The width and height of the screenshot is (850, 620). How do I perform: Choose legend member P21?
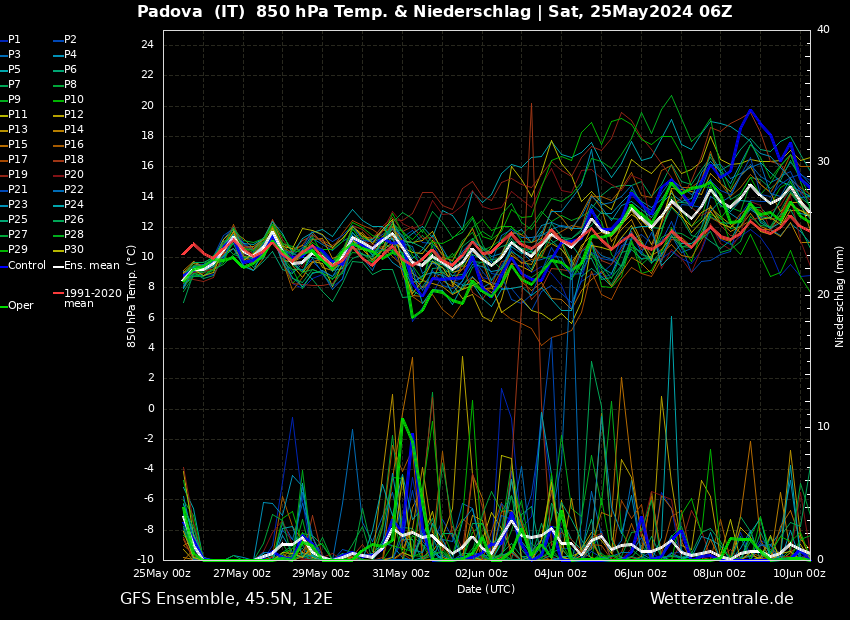(17, 190)
